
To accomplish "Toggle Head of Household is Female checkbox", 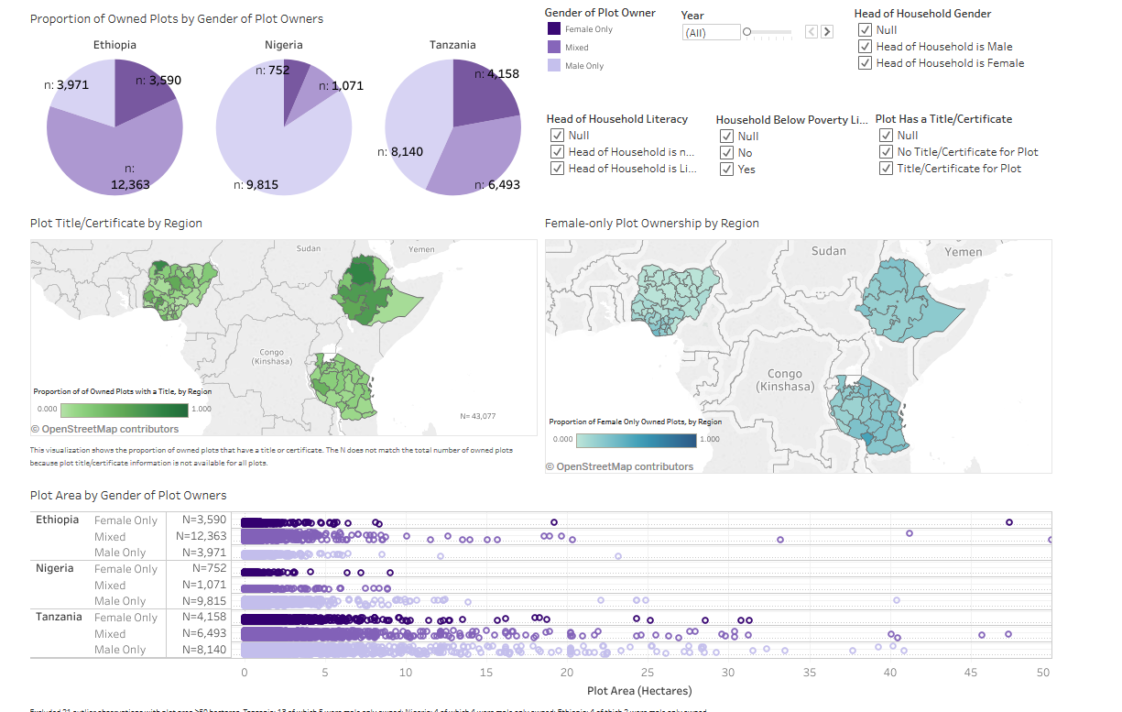I will [864, 62].
